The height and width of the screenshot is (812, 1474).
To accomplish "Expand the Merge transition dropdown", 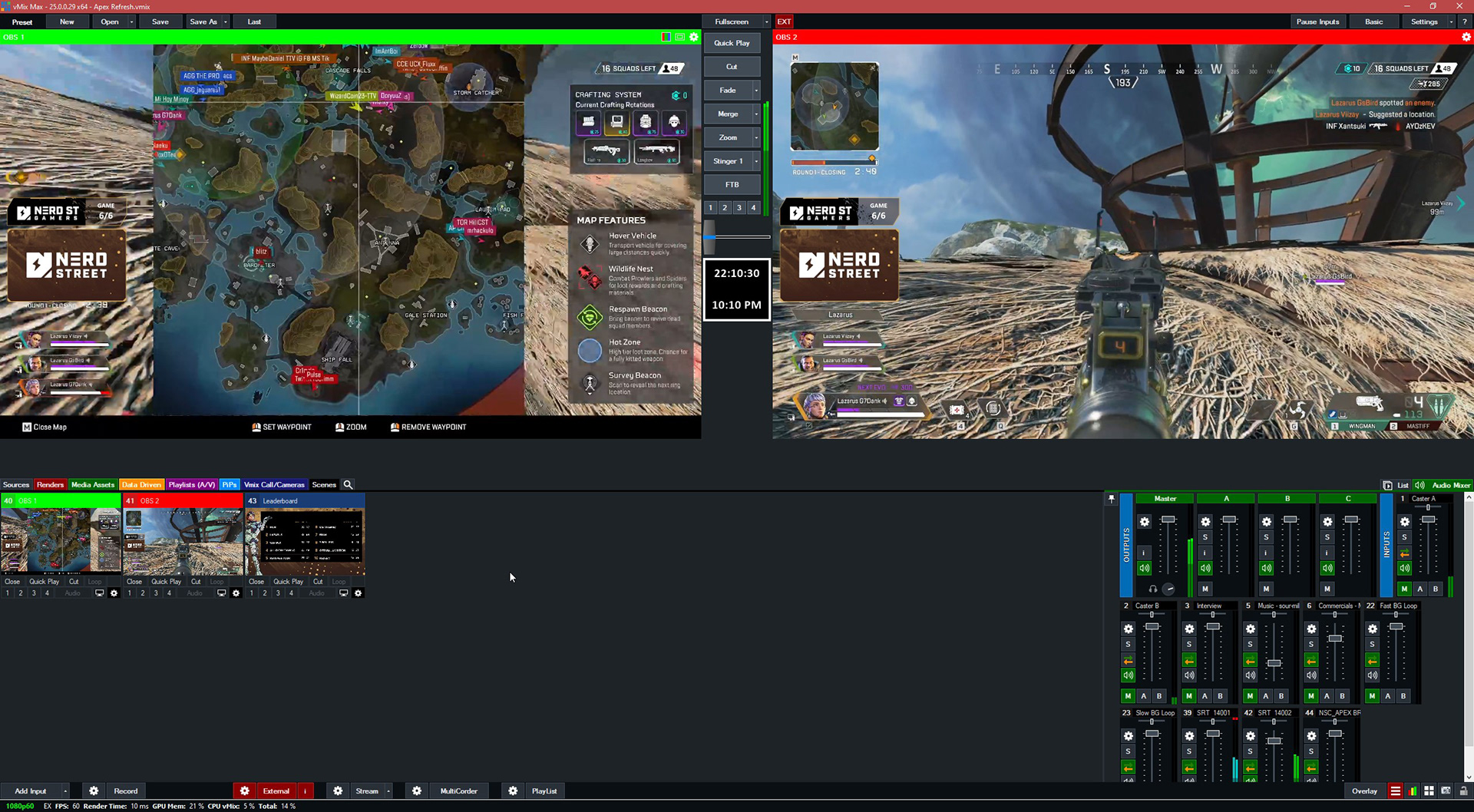I will (756, 114).
